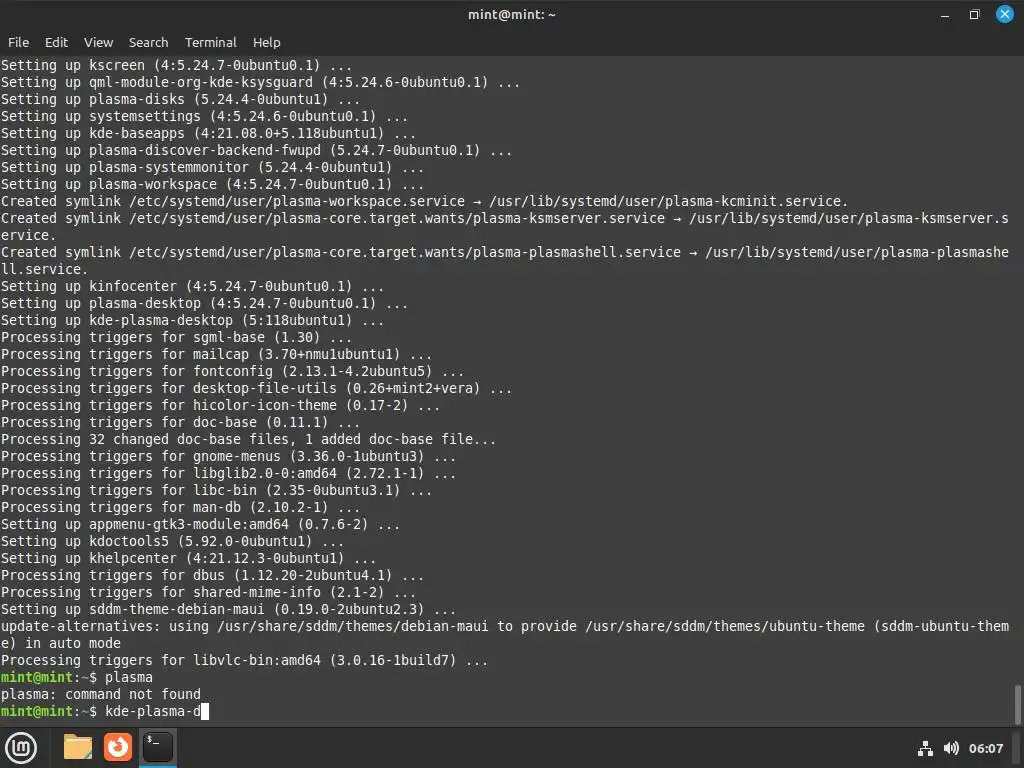
Task: Open the View menu
Action: pos(99,42)
